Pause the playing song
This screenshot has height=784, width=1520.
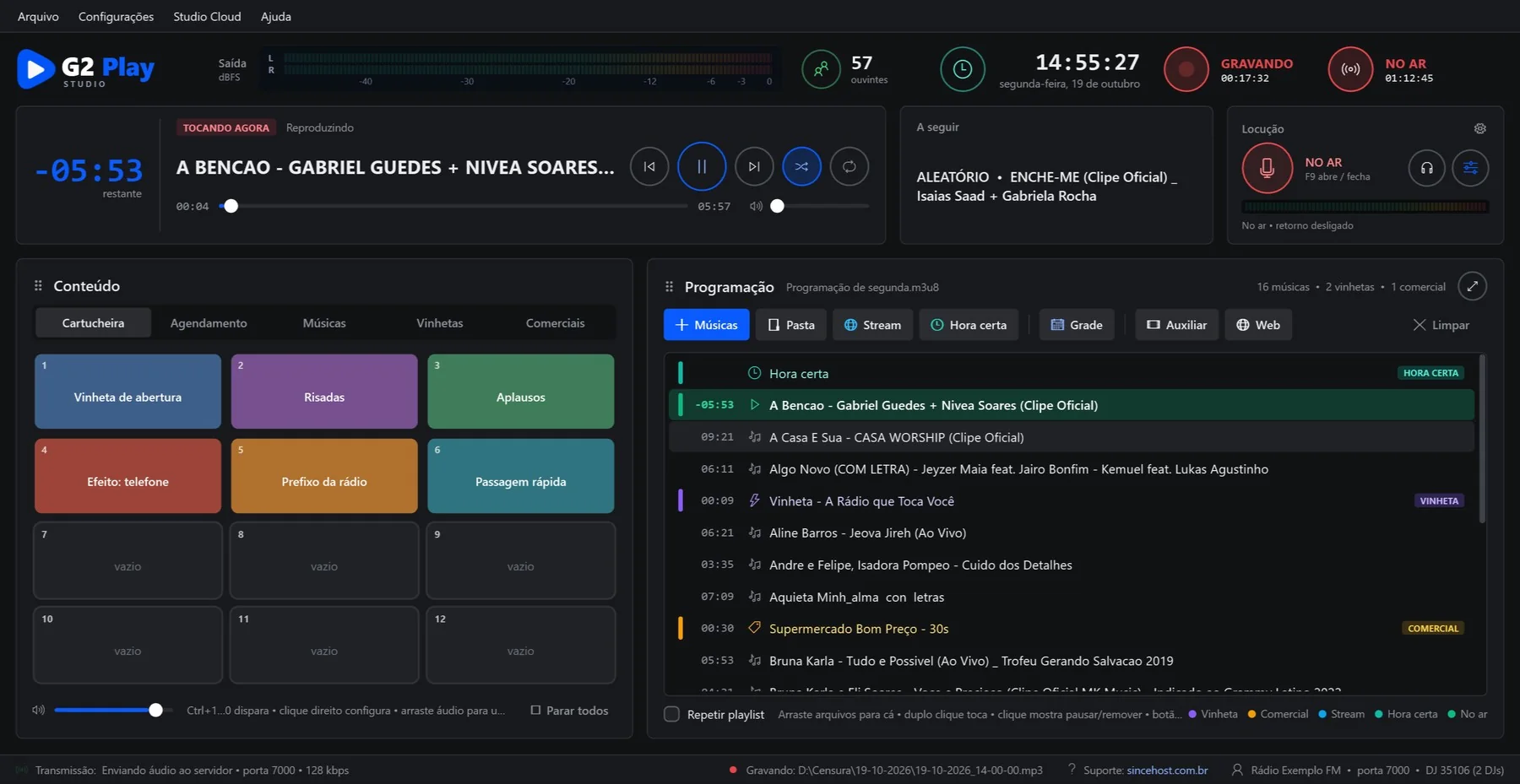pos(701,166)
